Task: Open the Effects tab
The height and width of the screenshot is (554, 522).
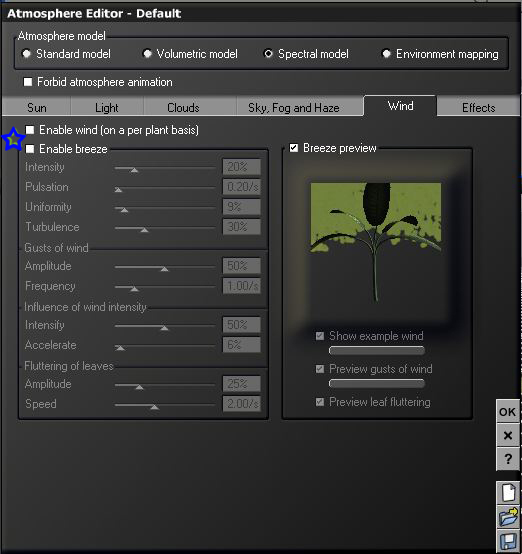Action: [479, 107]
